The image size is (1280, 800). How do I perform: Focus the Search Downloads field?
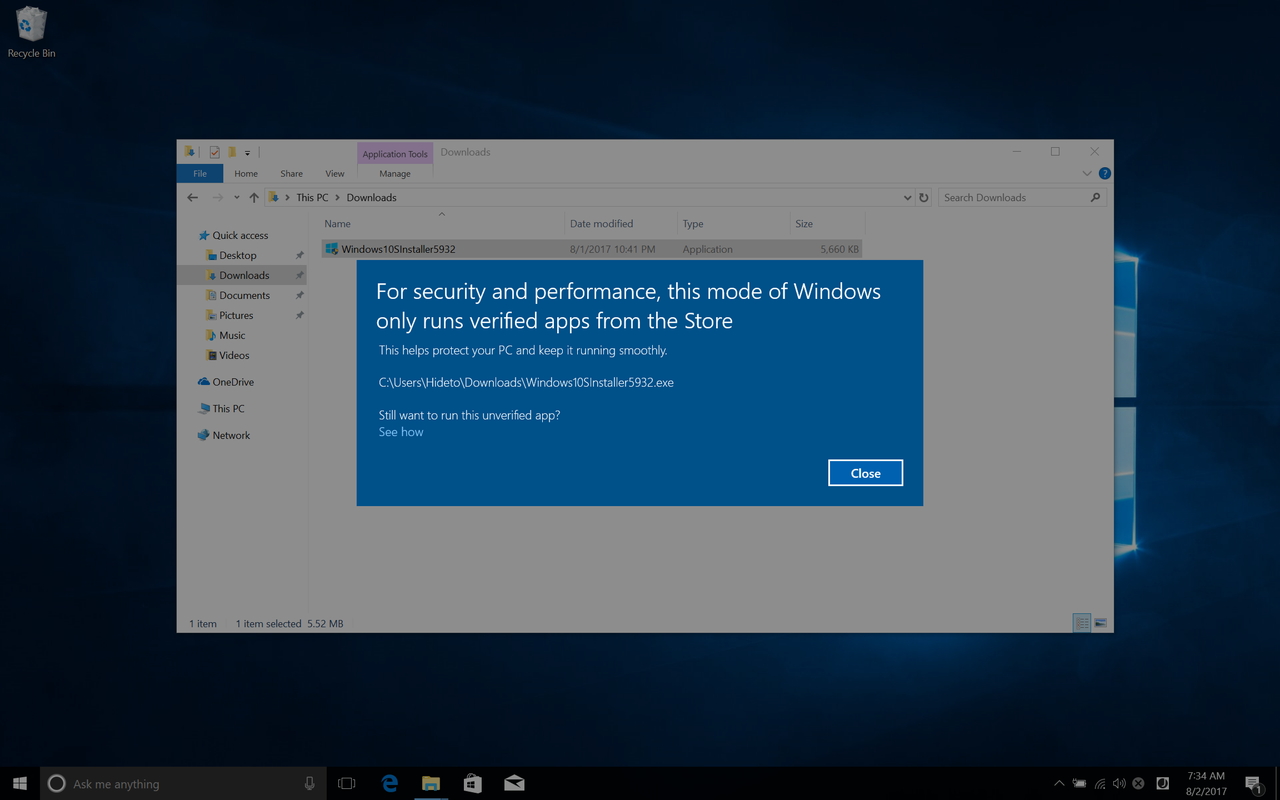(1022, 198)
